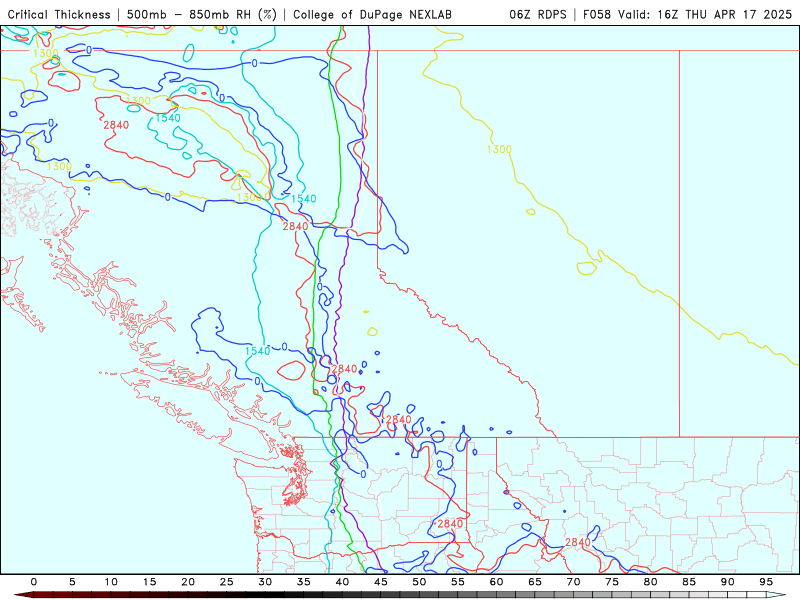Click the 20 tick label on color scale
800x600 pixels.
(188, 582)
